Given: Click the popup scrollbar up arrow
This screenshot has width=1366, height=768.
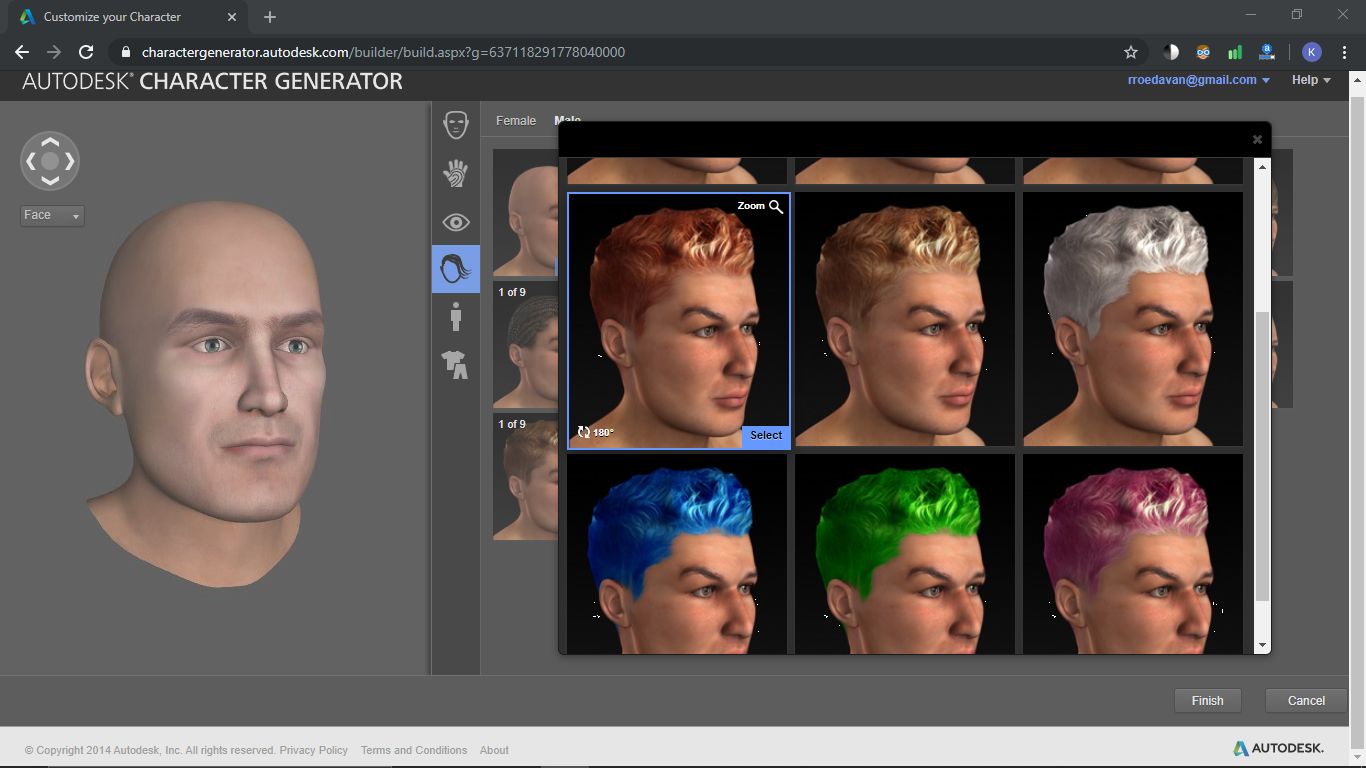Looking at the screenshot, I should [1263, 166].
